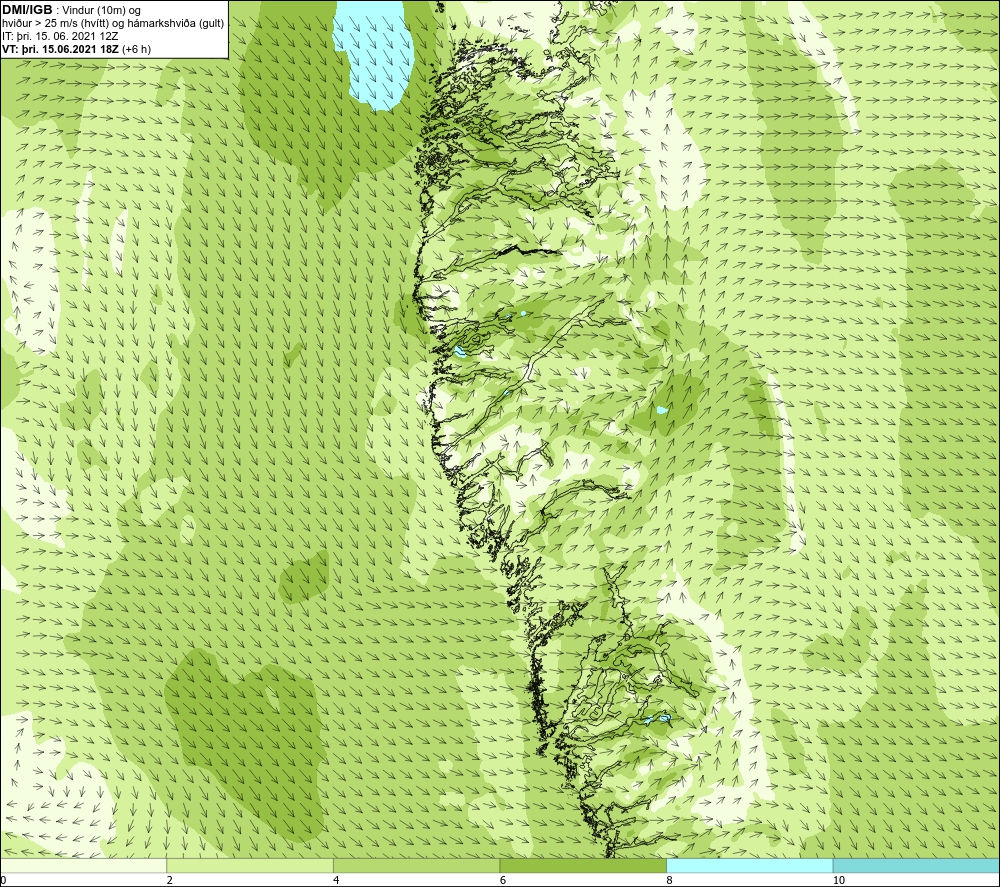Viewport: 1000px width, 887px height.
Task: Click the 8–10 m/s light cyan legend swatch
Action: 749,865
